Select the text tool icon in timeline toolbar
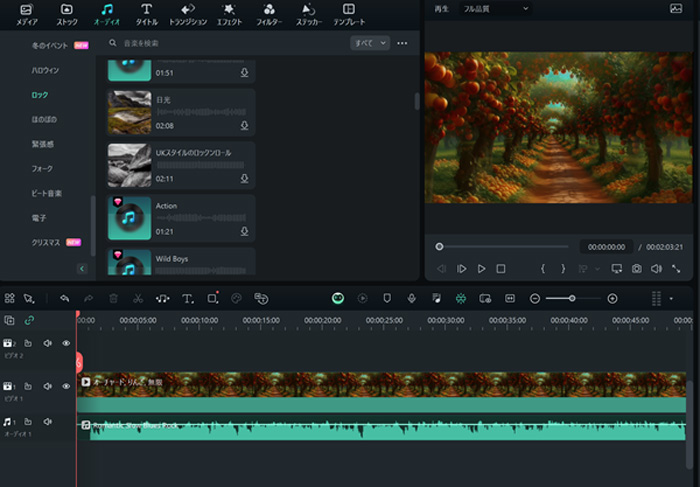The width and height of the screenshot is (700, 487). 187,298
